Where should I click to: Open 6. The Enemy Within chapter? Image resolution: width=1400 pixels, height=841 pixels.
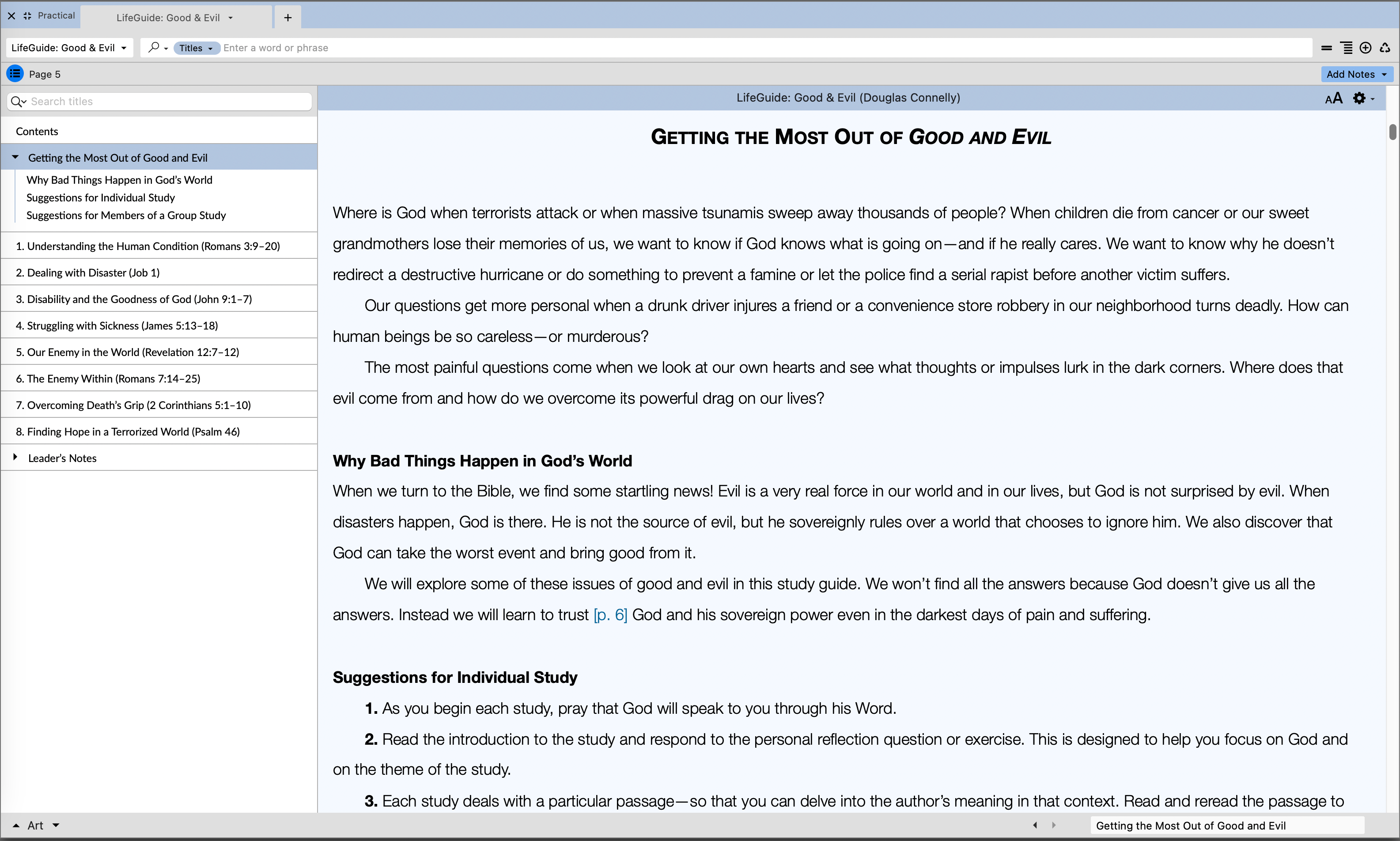[x=159, y=379]
